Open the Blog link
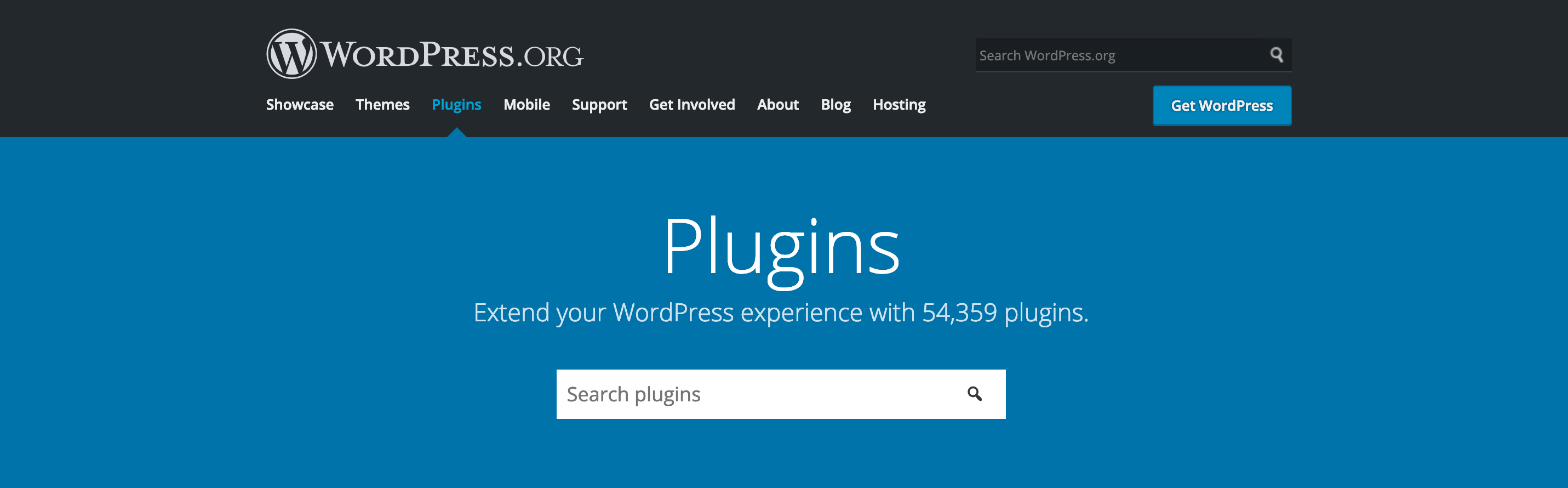1568x488 pixels. 835,105
